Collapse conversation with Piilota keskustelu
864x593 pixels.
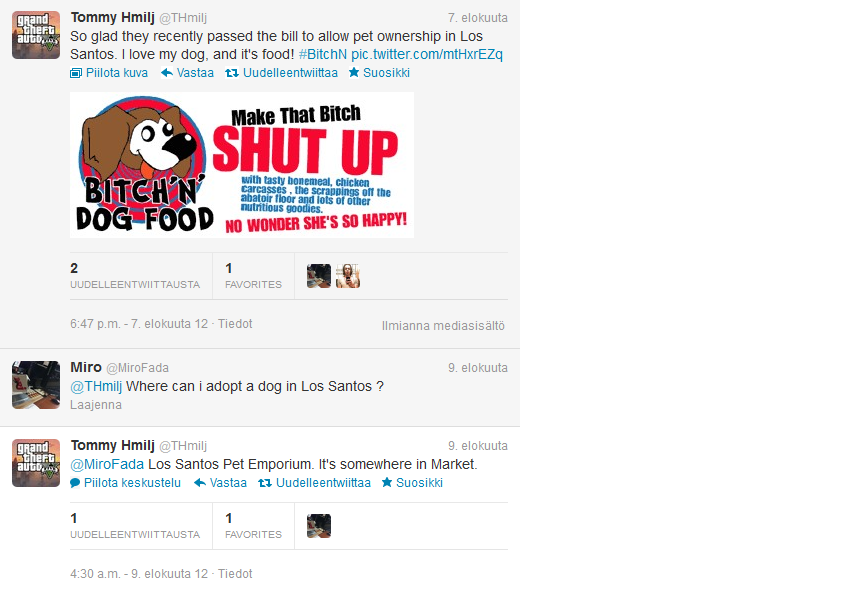pos(126,483)
